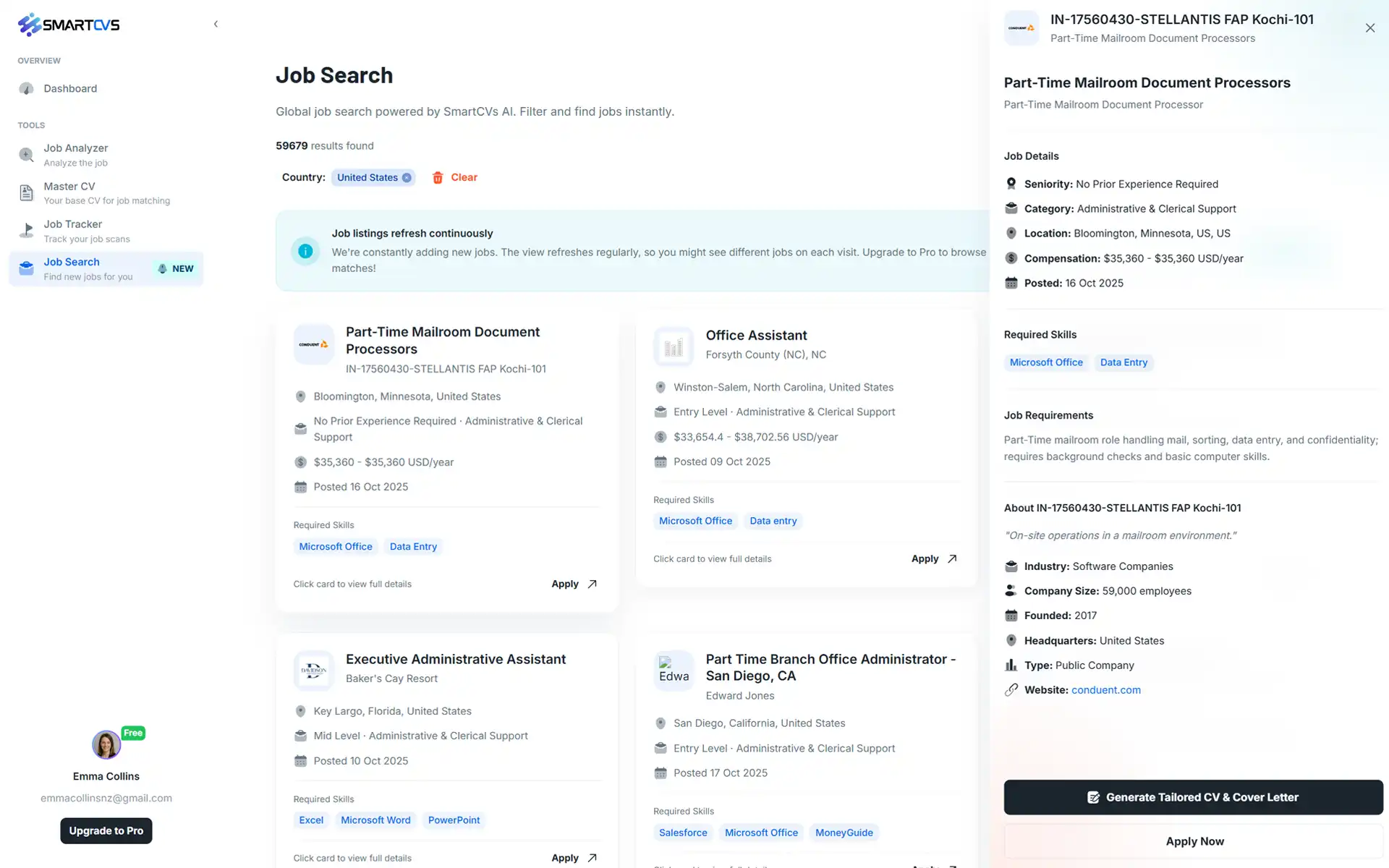
Task: Visit the conduent.com website link
Action: (x=1106, y=689)
